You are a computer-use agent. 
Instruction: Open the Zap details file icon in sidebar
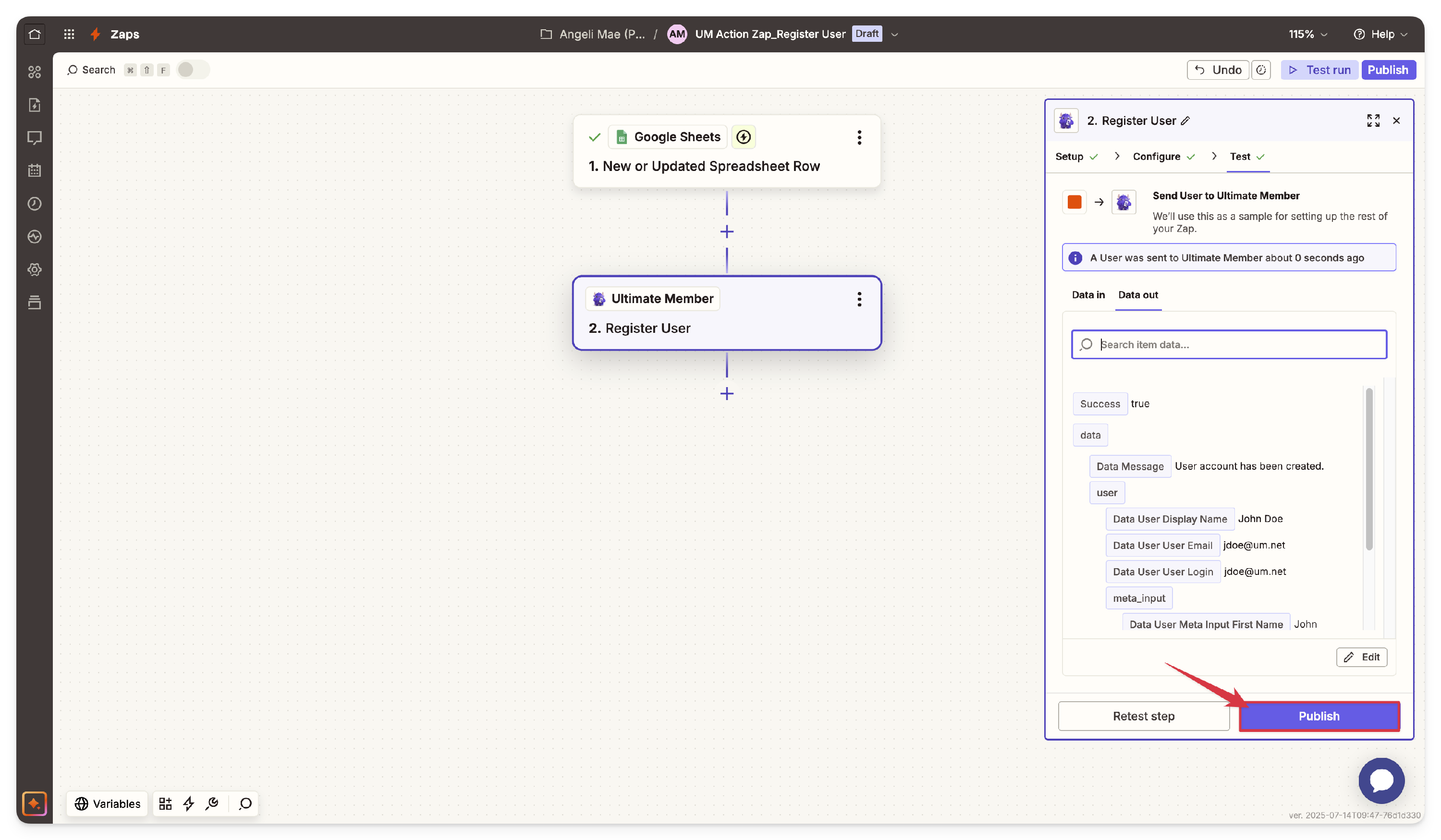click(34, 105)
